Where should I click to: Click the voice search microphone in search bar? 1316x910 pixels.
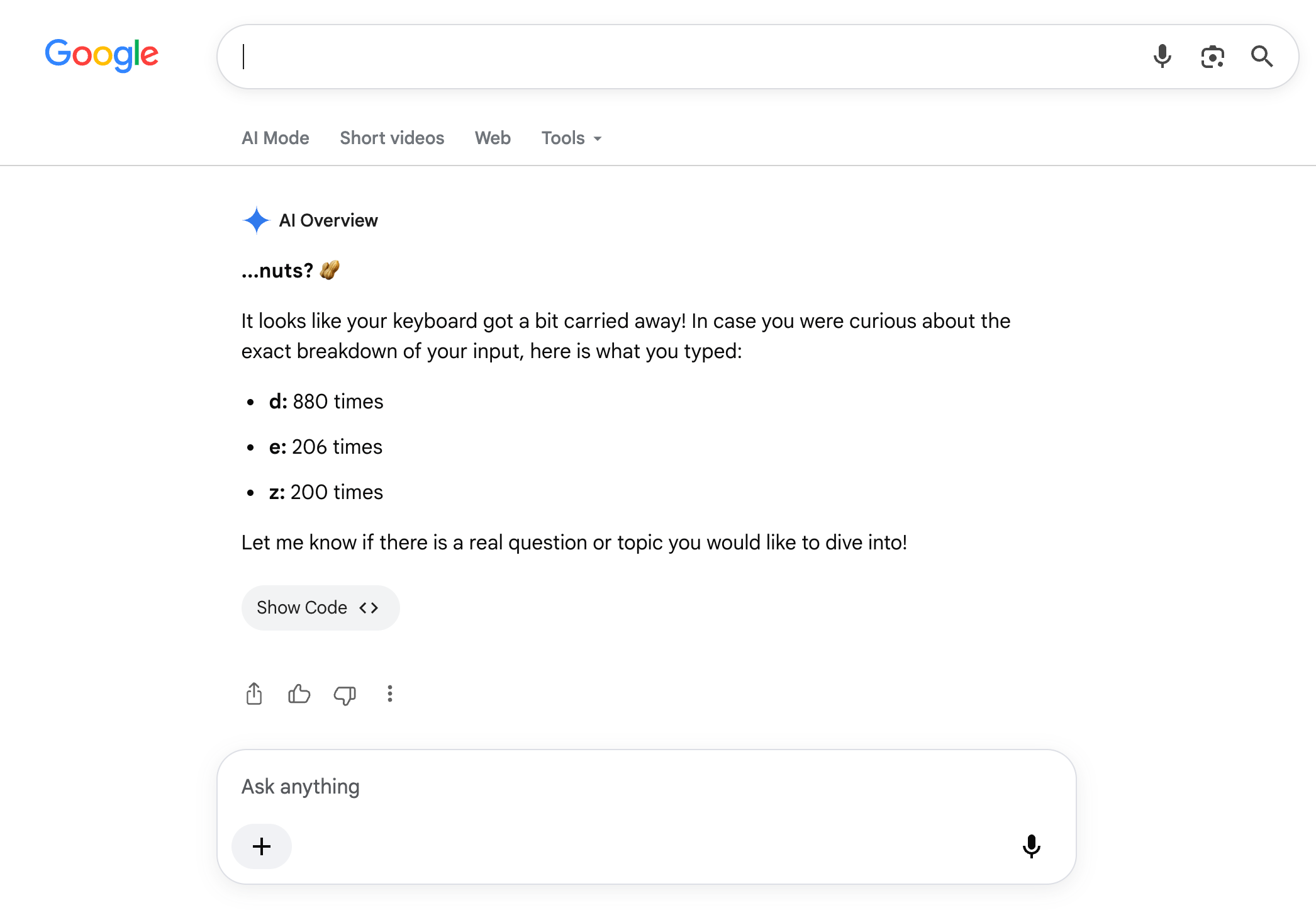coord(1162,57)
